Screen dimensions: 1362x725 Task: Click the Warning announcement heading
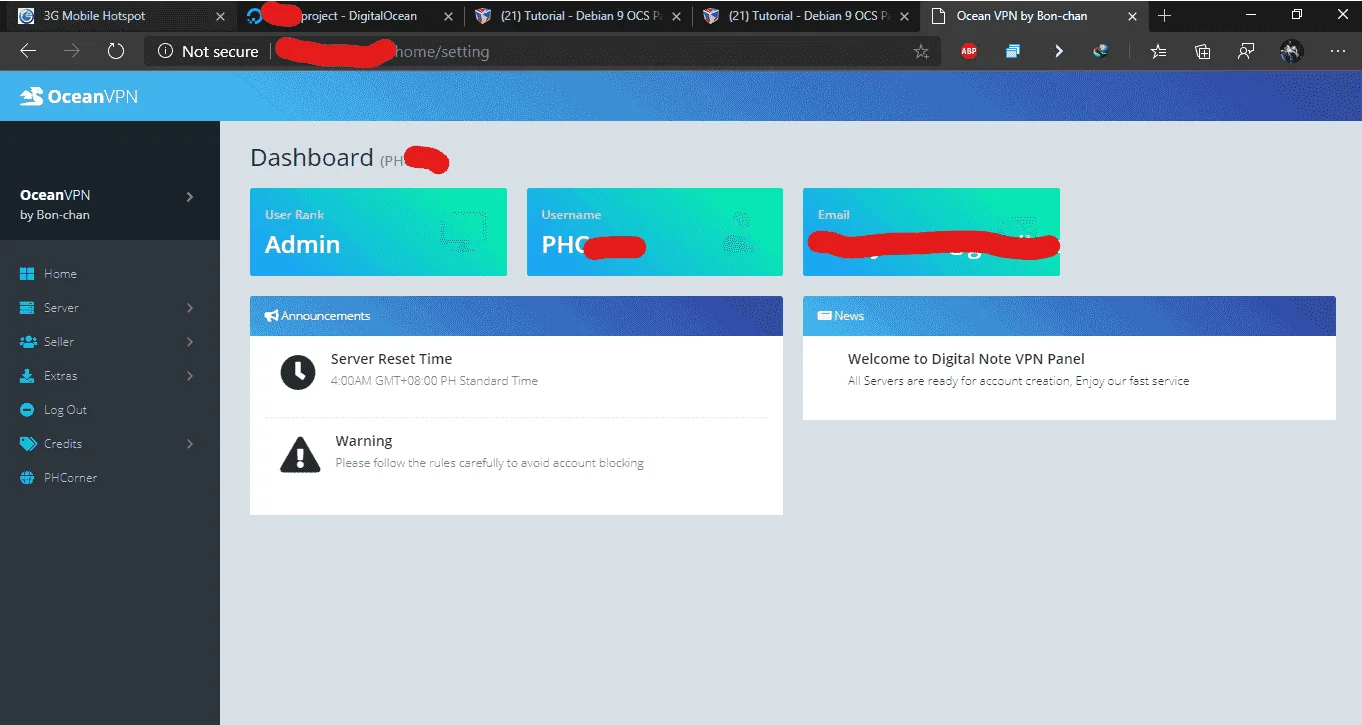point(364,441)
